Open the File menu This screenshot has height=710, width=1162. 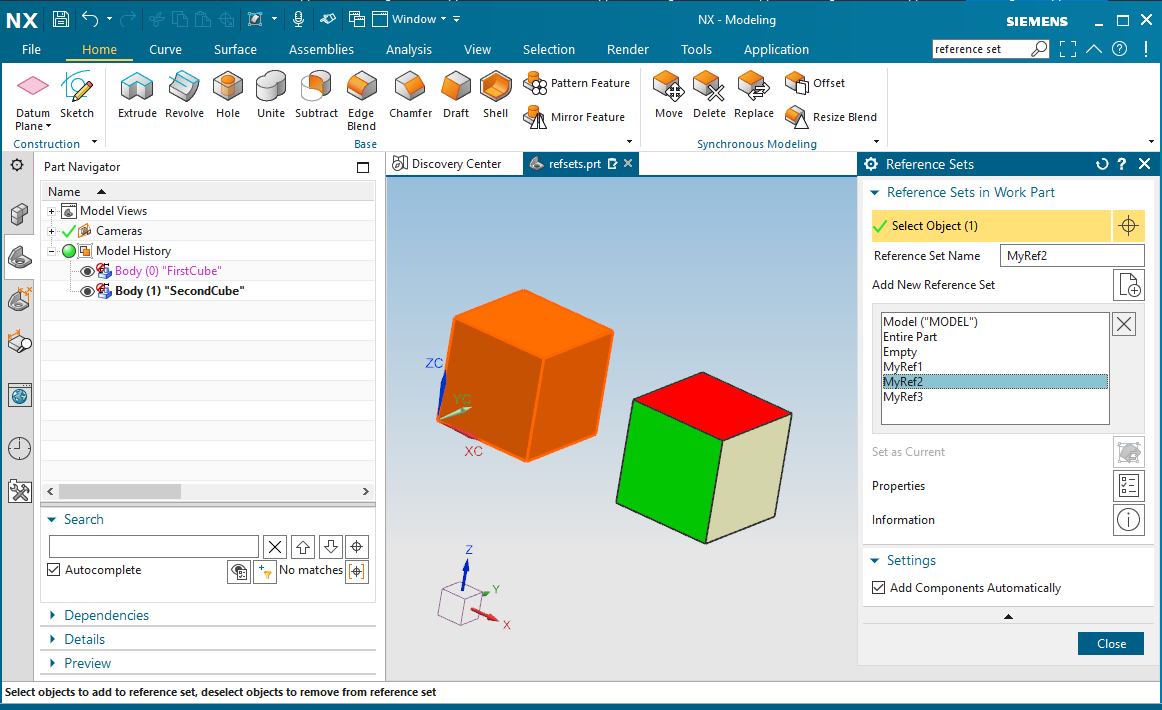click(31, 50)
